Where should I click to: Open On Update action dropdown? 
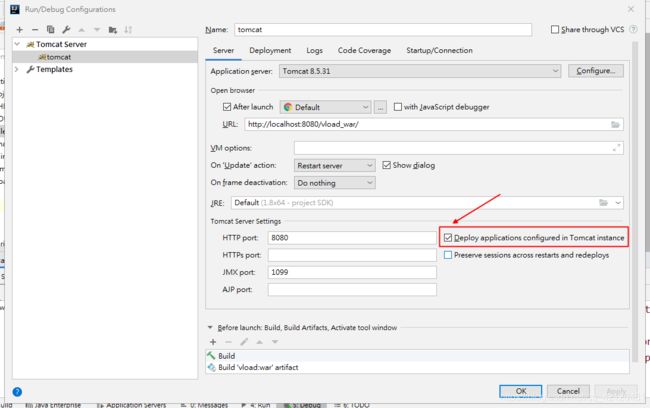click(335, 165)
